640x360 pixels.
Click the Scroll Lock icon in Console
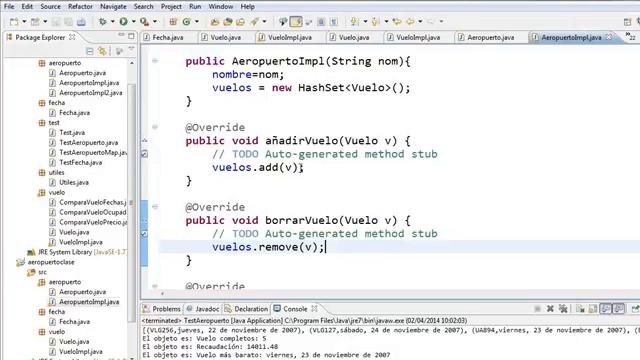click(x=593, y=309)
